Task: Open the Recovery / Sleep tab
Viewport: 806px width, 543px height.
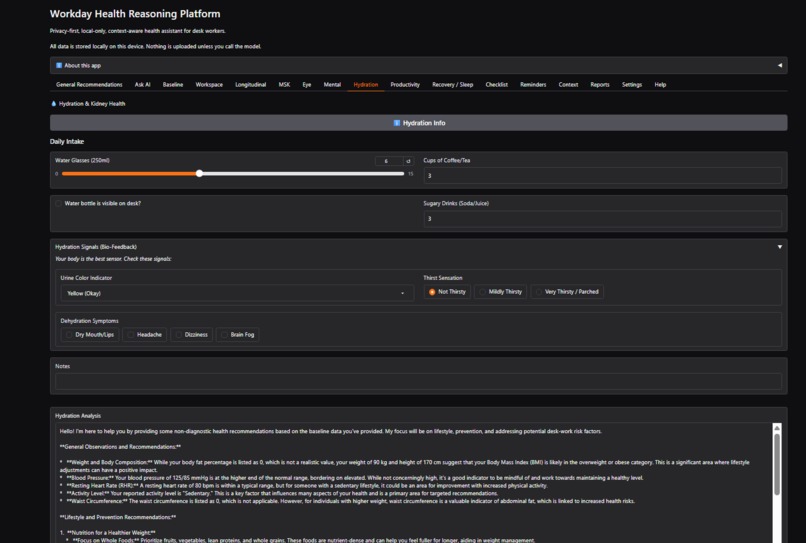Action: 452,84
